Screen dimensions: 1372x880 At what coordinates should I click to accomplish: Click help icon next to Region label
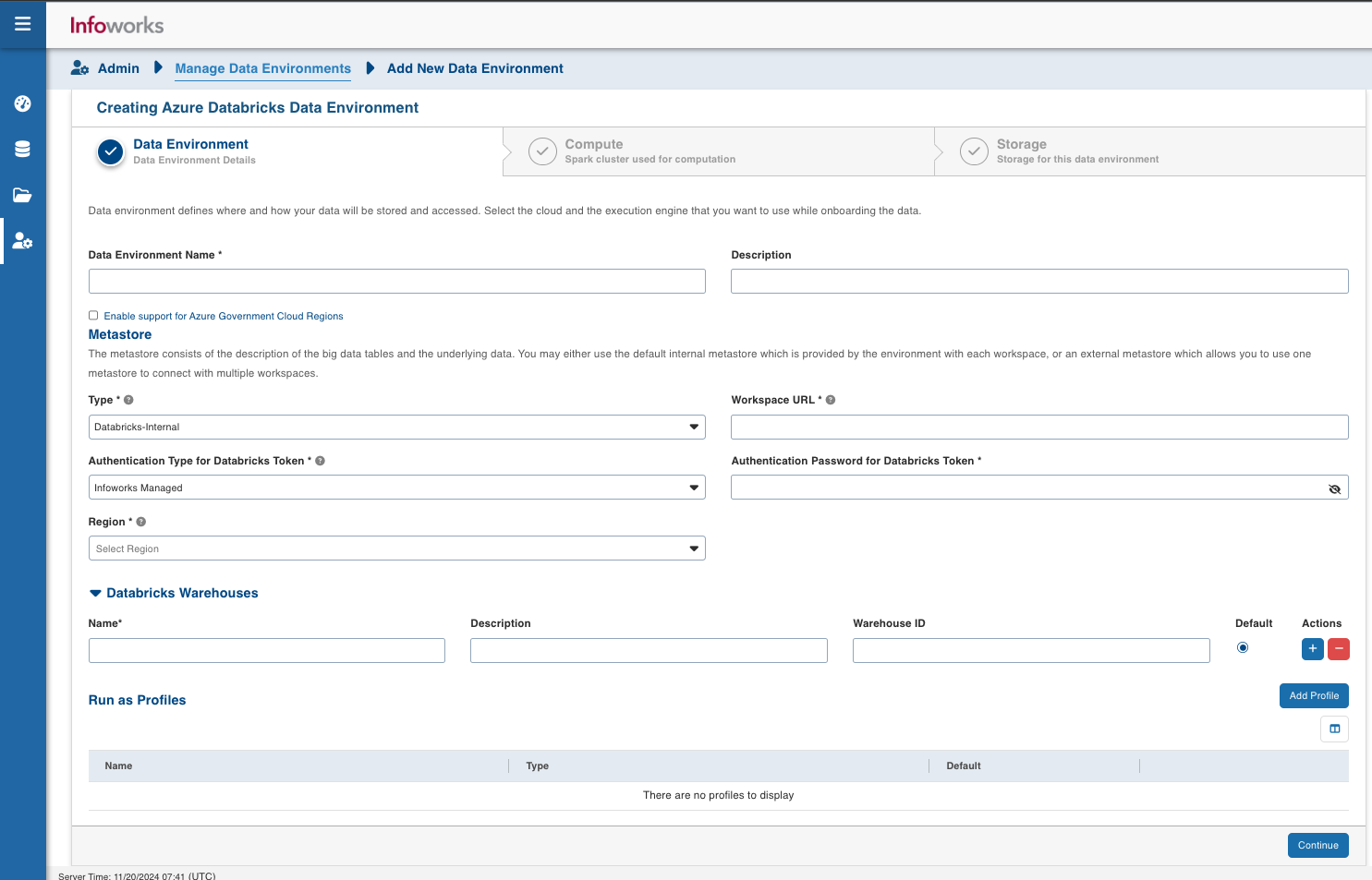(141, 522)
